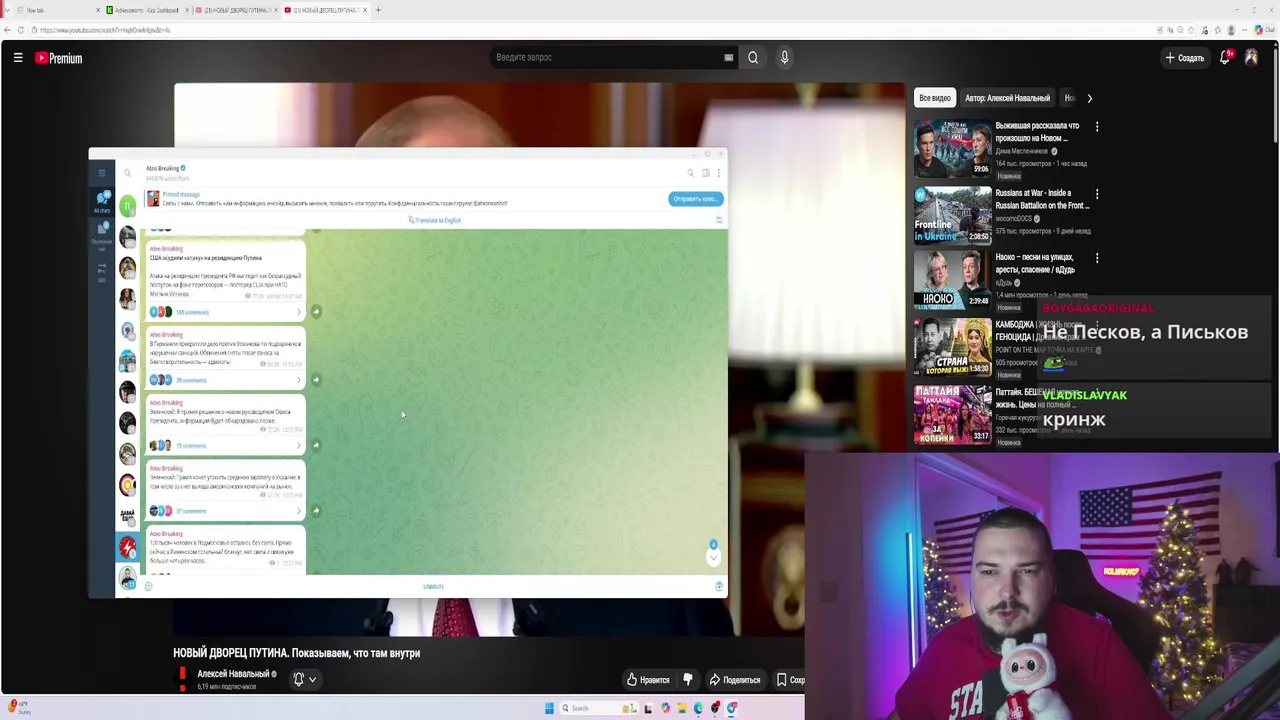Open the discussion icon at bottom left of Telegram
This screenshot has height=720, width=1280.
[148, 587]
